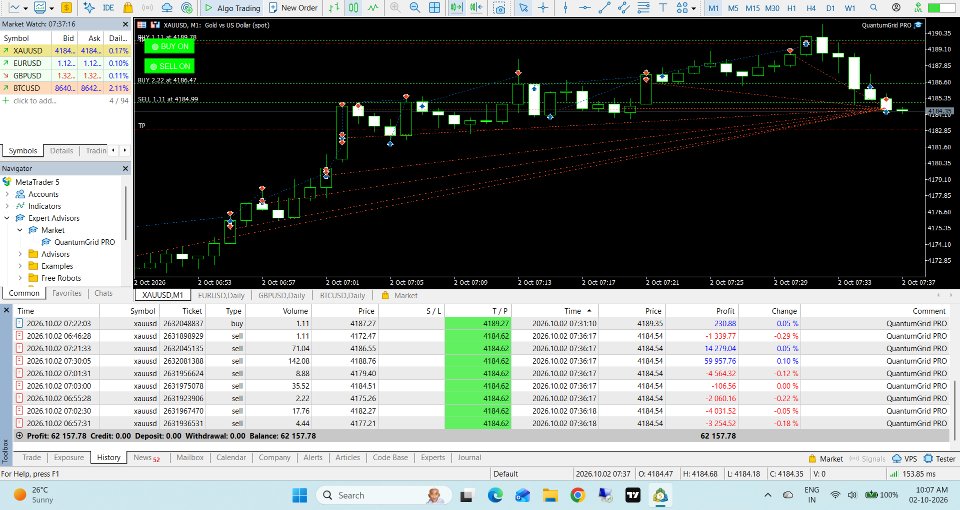Select the cursor arrow tool

coord(523,7)
